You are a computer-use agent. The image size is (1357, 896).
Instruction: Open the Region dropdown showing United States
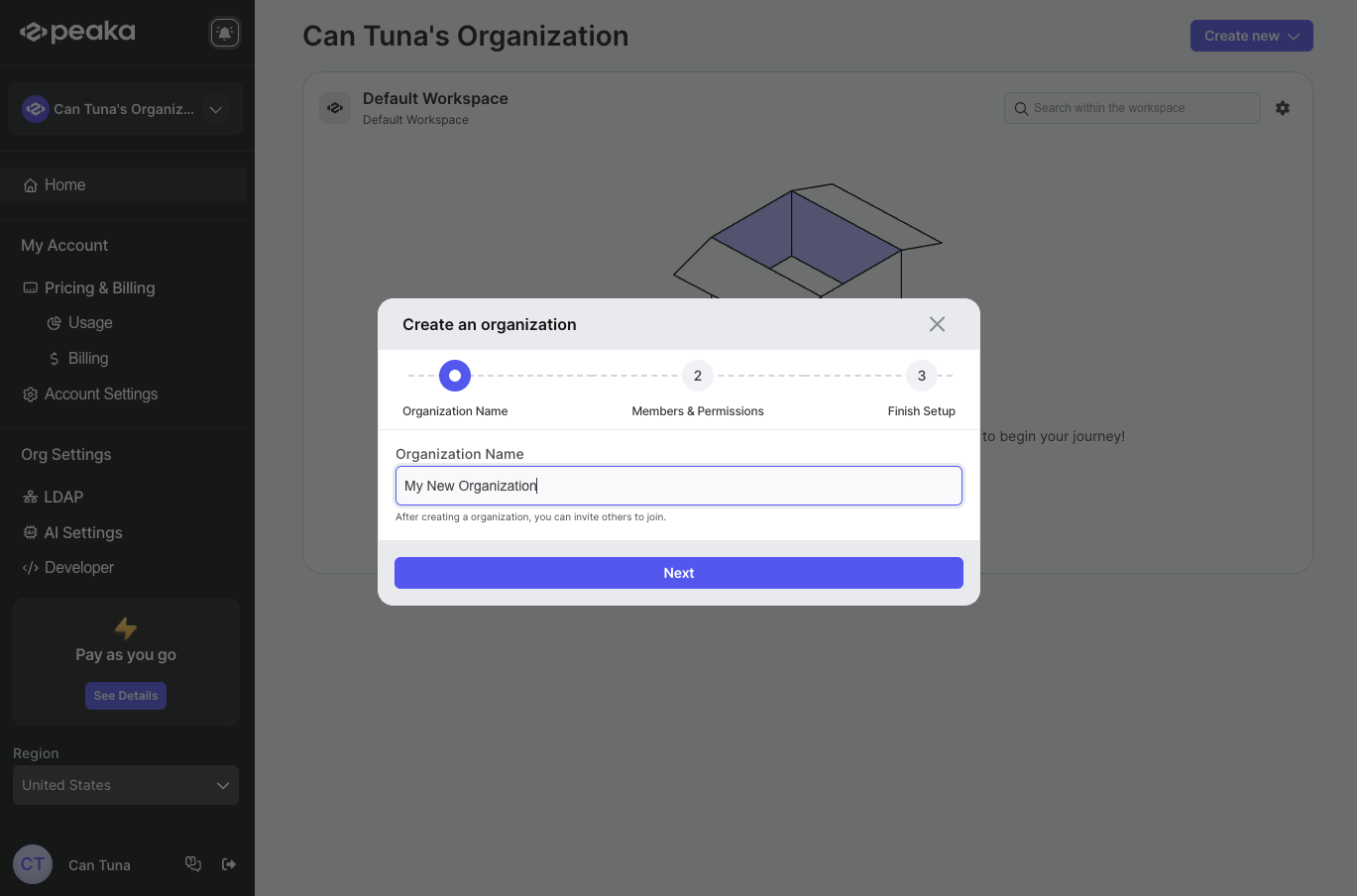pyautogui.click(x=125, y=785)
